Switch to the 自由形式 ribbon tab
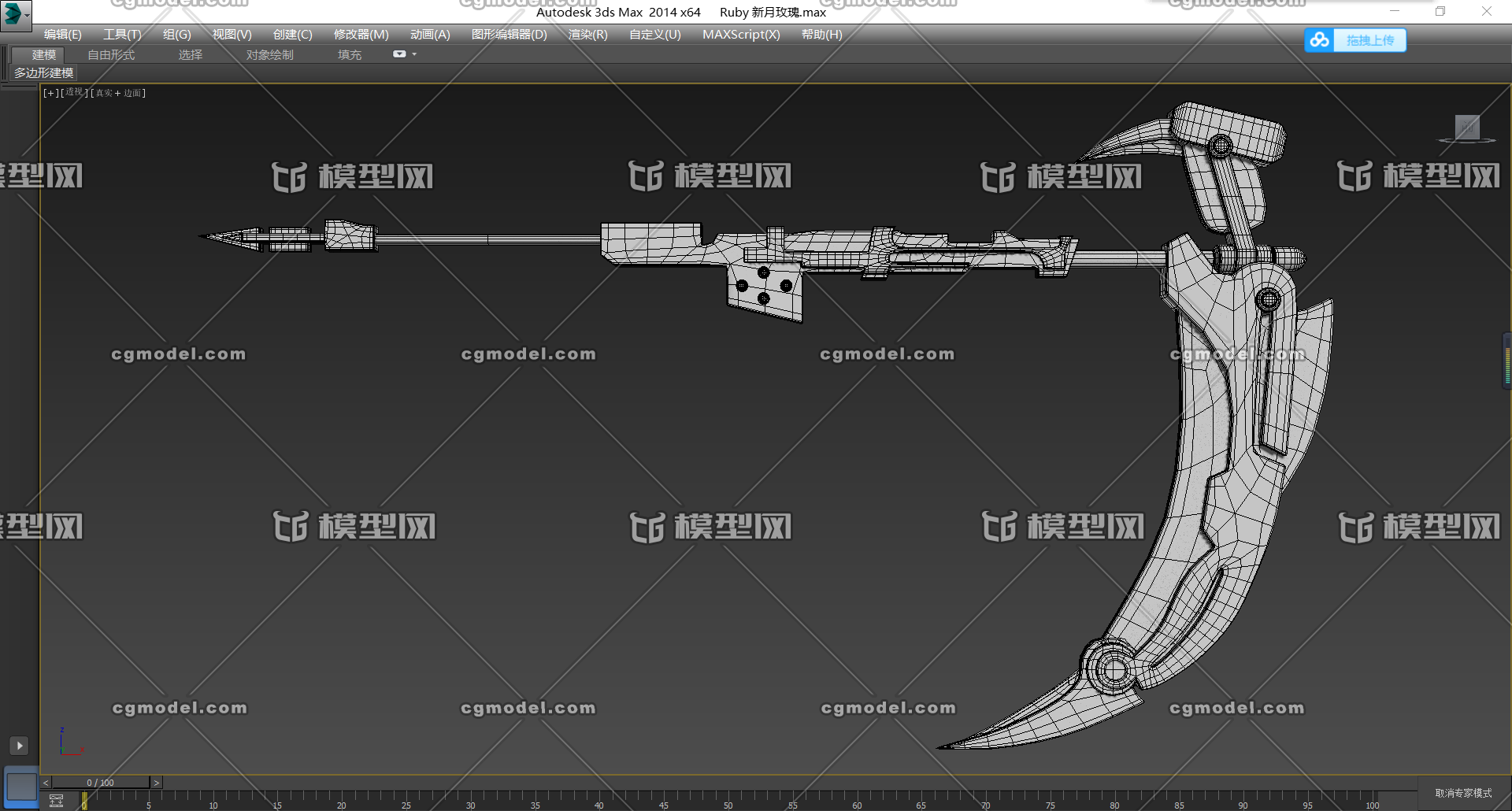 111,54
